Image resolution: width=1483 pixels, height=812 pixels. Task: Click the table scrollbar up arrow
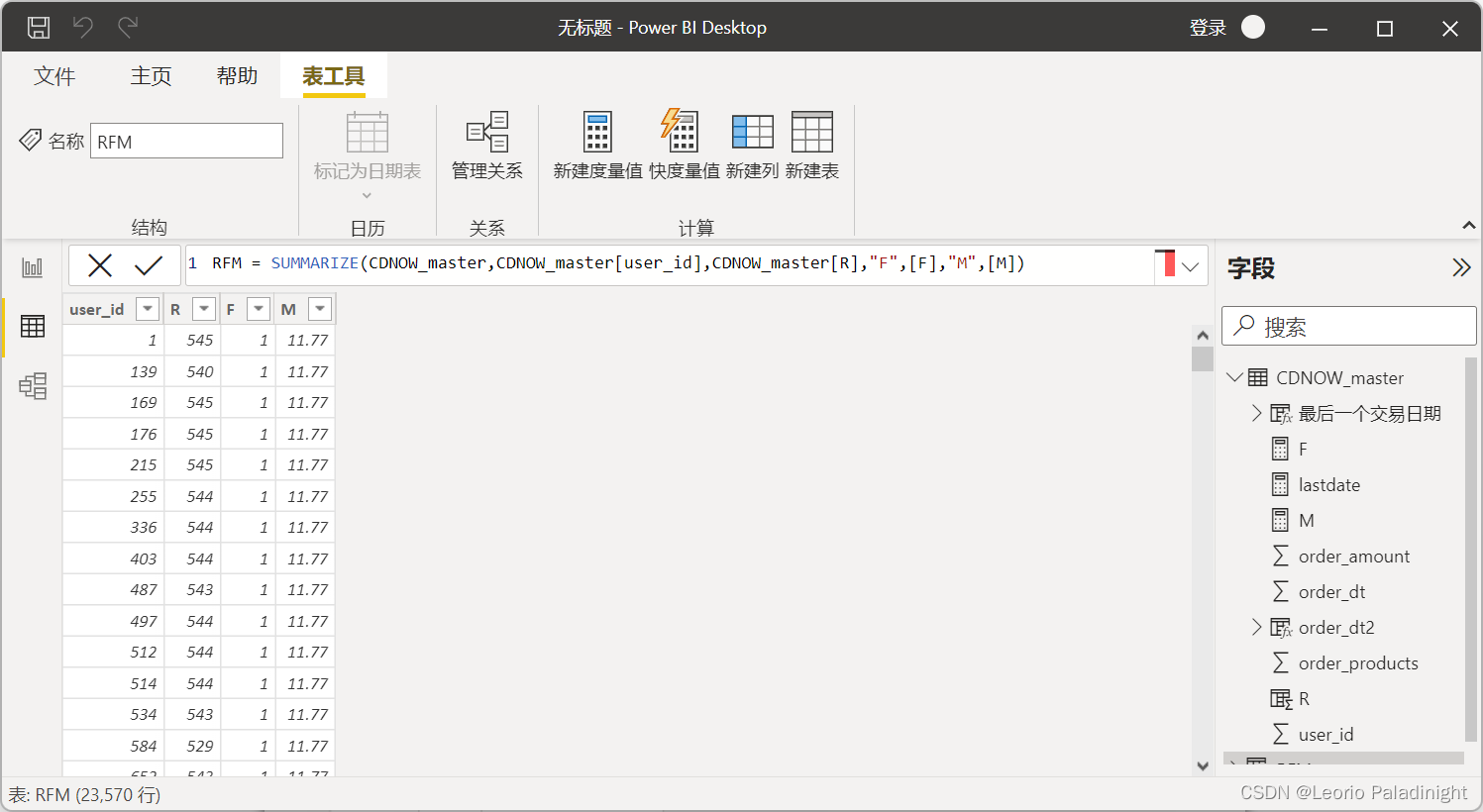tap(1203, 336)
